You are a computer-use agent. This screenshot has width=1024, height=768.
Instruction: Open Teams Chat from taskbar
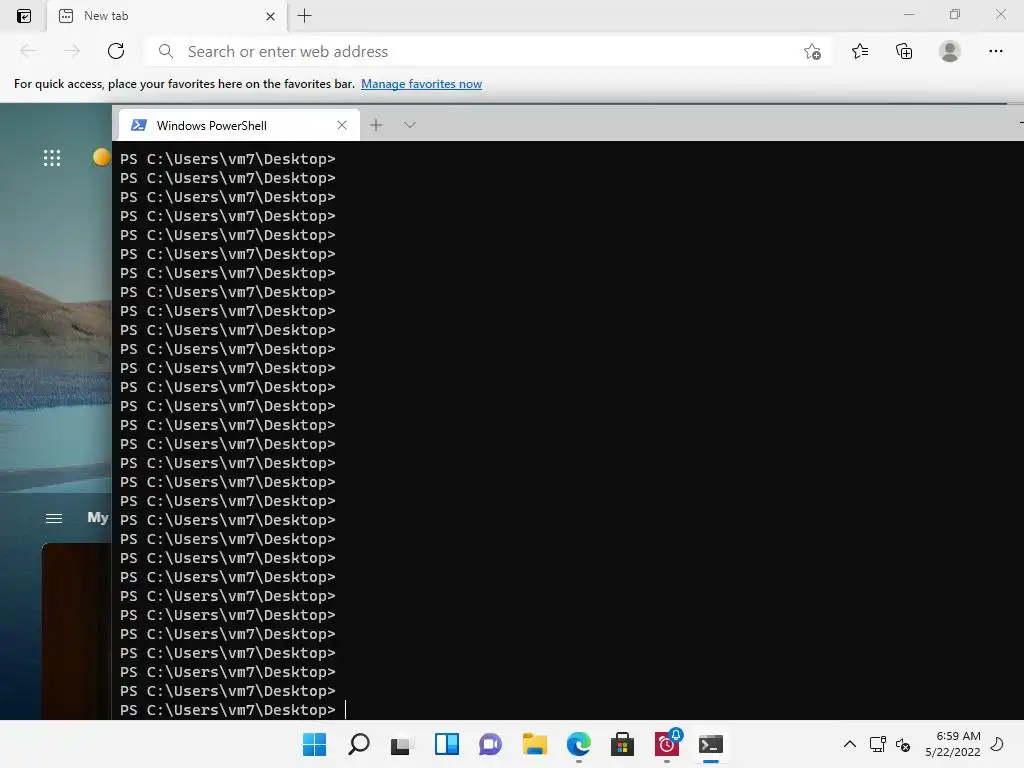490,744
